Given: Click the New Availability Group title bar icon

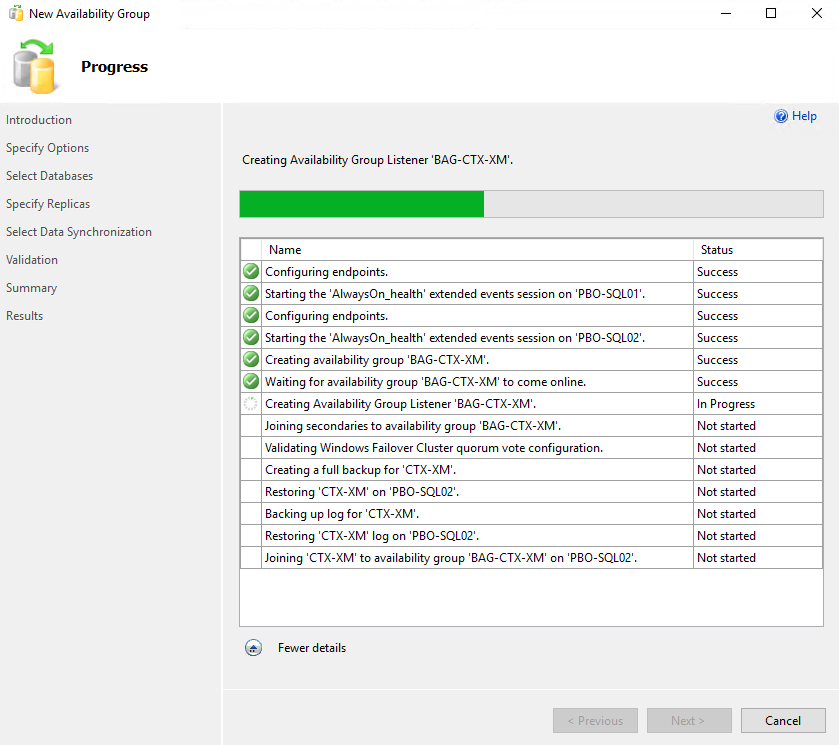Looking at the screenshot, I should pyautogui.click(x=16, y=13).
